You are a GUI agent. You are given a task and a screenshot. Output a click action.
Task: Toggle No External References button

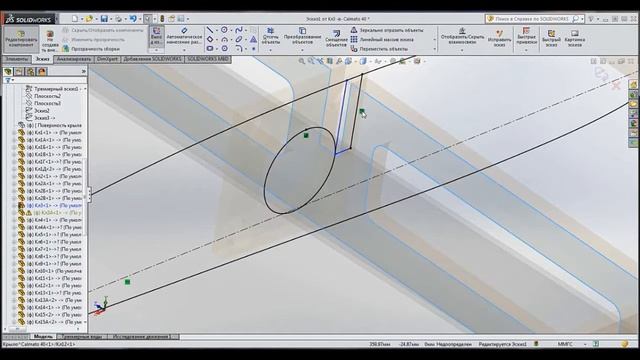tap(50, 40)
